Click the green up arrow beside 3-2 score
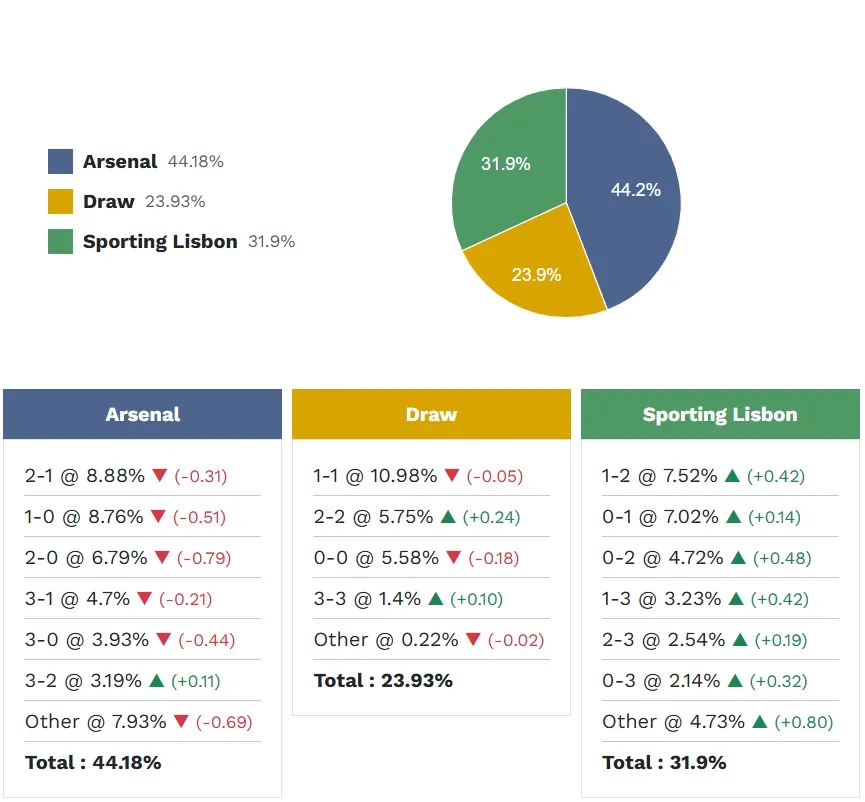Screen dimensions: 865x802 coord(156,681)
